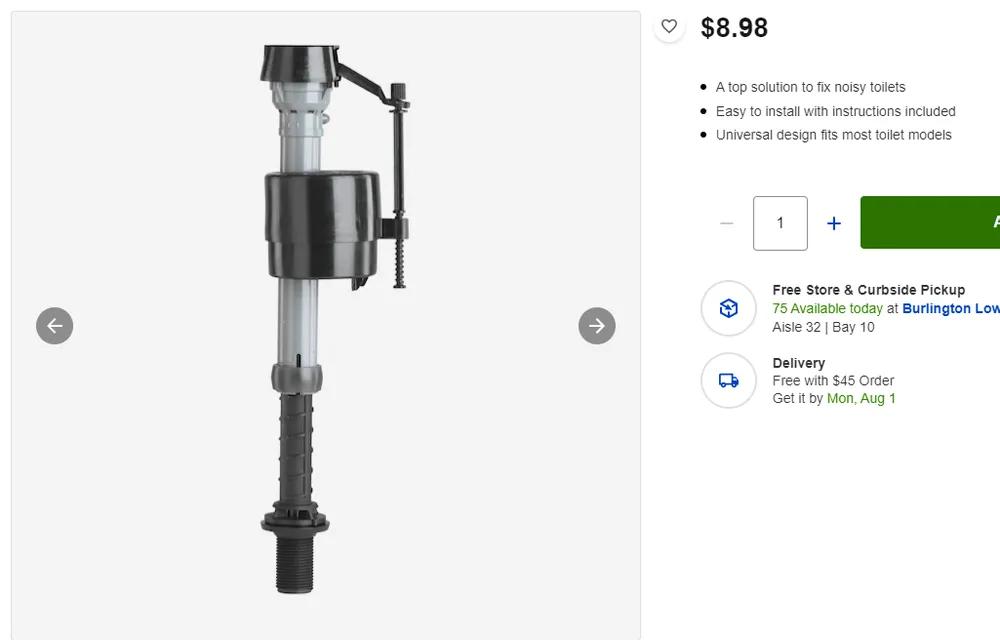Open the Burlington Lowe's store link
This screenshot has width=1000, height=640.
(951, 309)
